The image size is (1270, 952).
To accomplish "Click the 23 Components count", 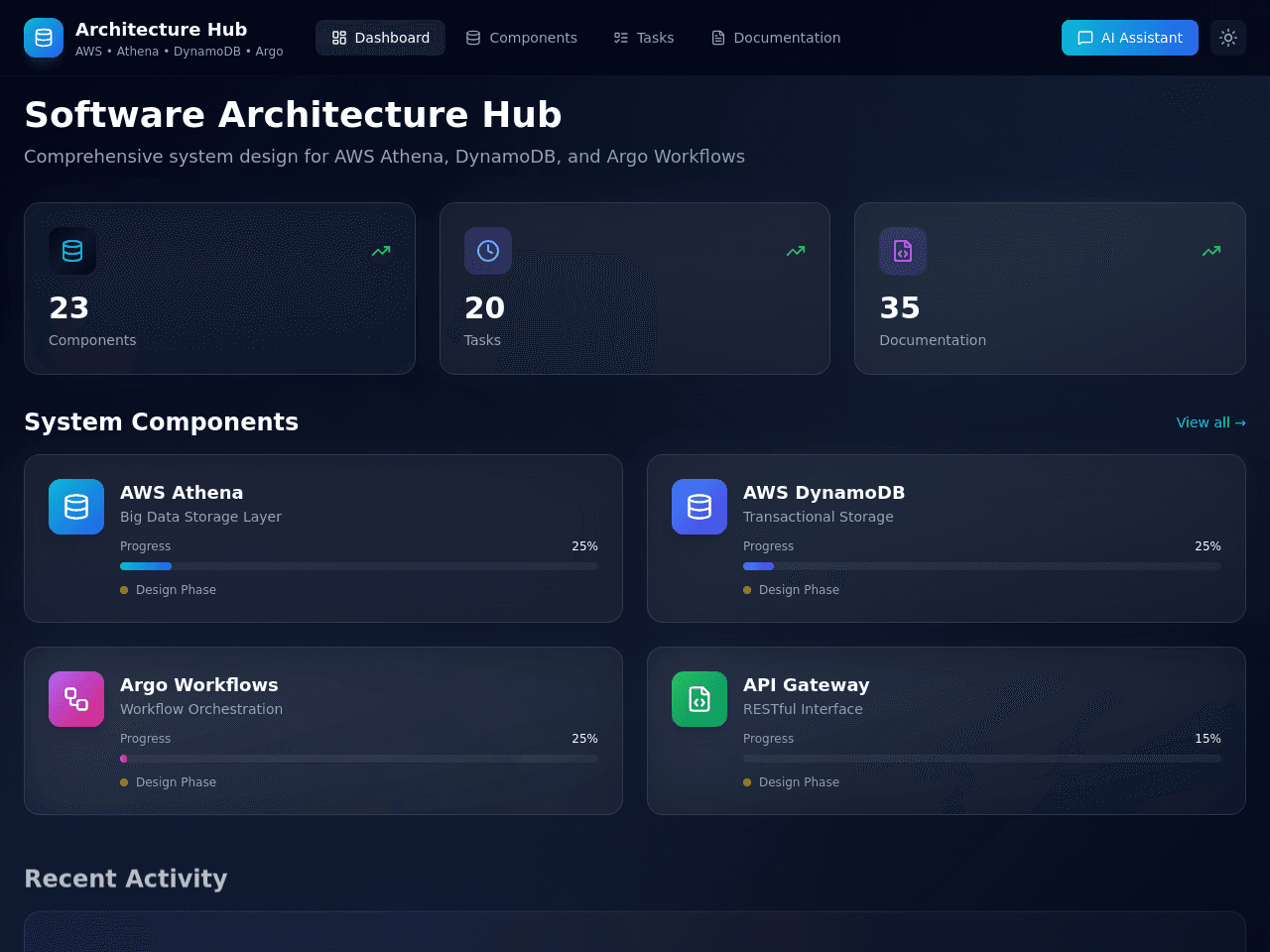I will pos(69,308).
